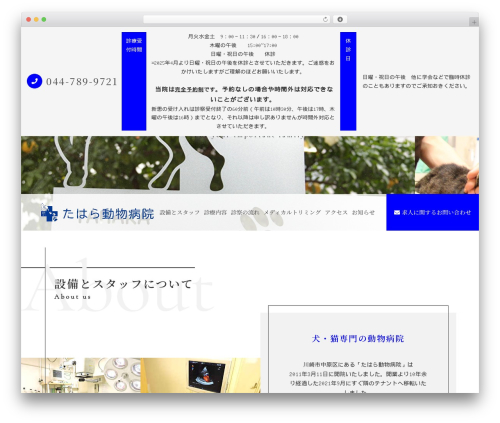Click the round button right of address bar
Screen dimensions: 500x423
(x=340, y=19)
